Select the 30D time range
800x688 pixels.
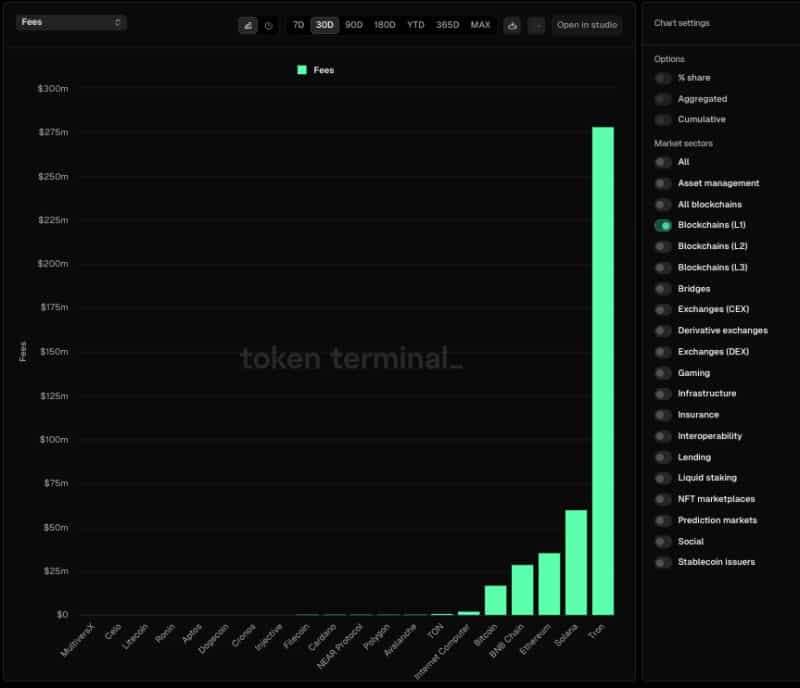pos(324,24)
